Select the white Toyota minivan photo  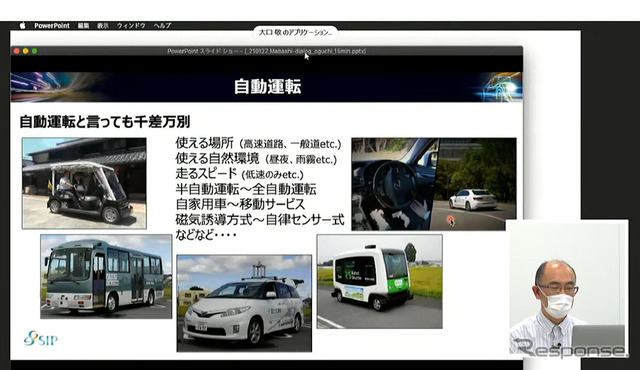coord(244,303)
